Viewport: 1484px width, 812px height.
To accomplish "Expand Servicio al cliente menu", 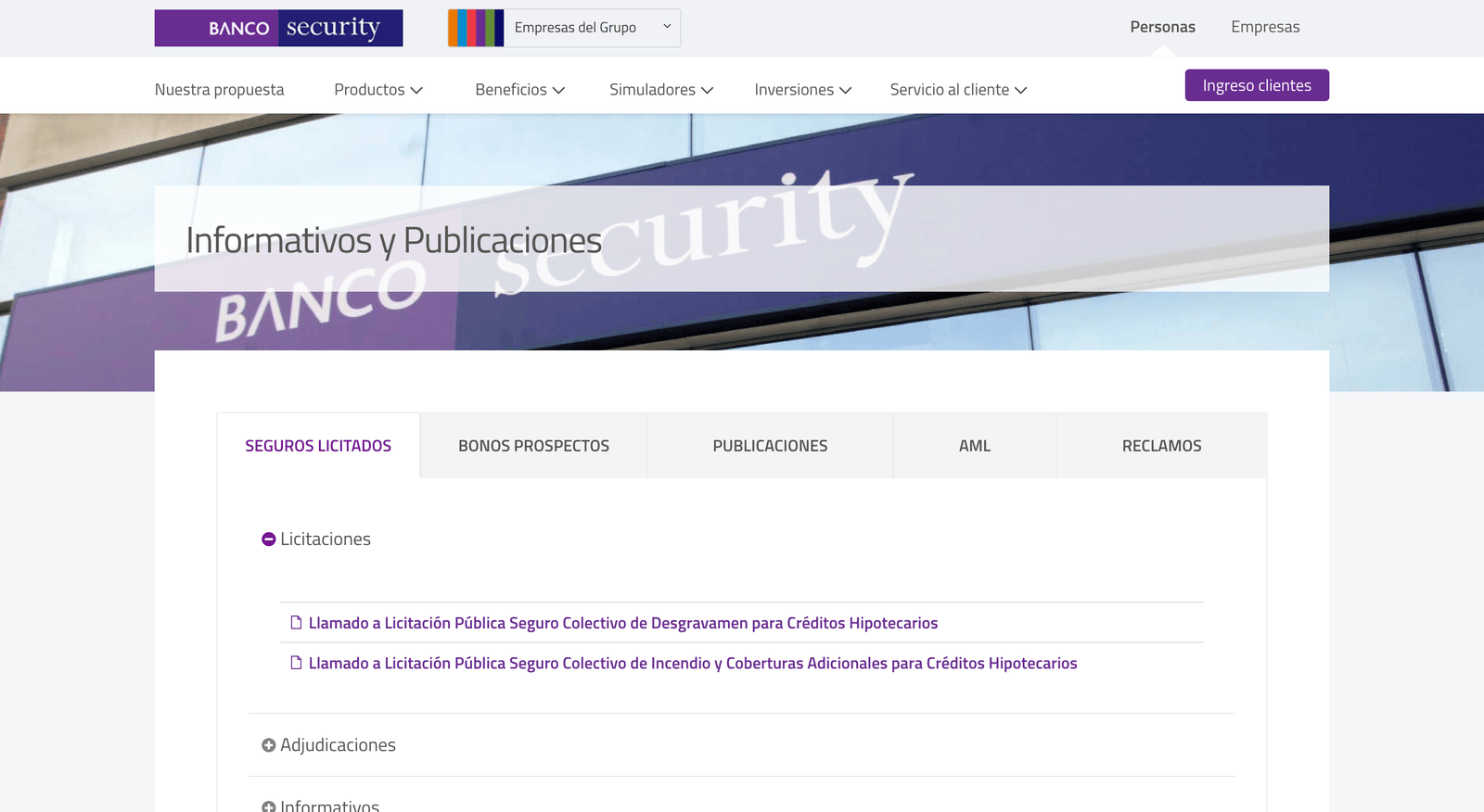I will pyautogui.click(x=958, y=90).
